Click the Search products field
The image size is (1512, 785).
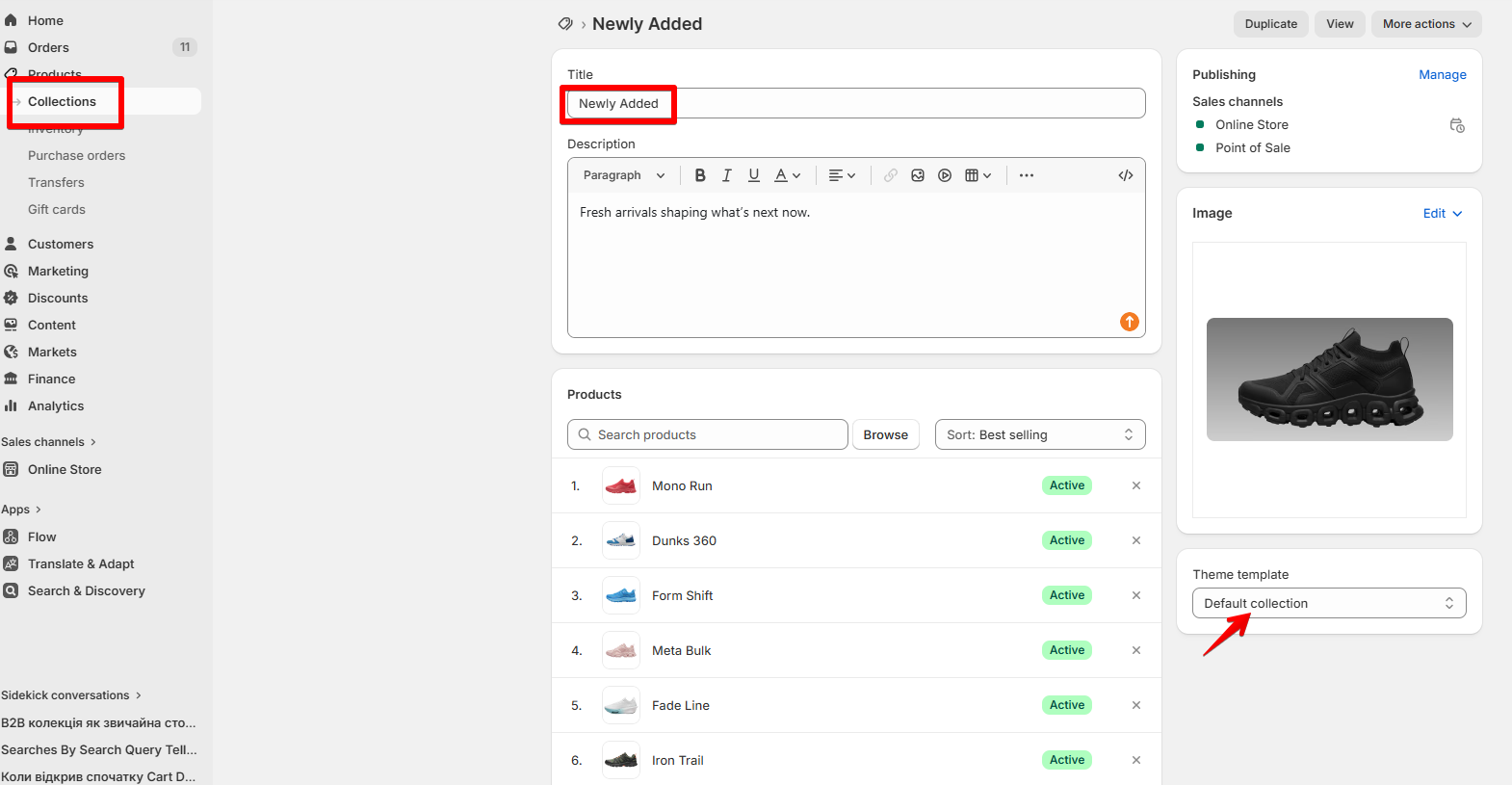pyautogui.click(x=708, y=434)
